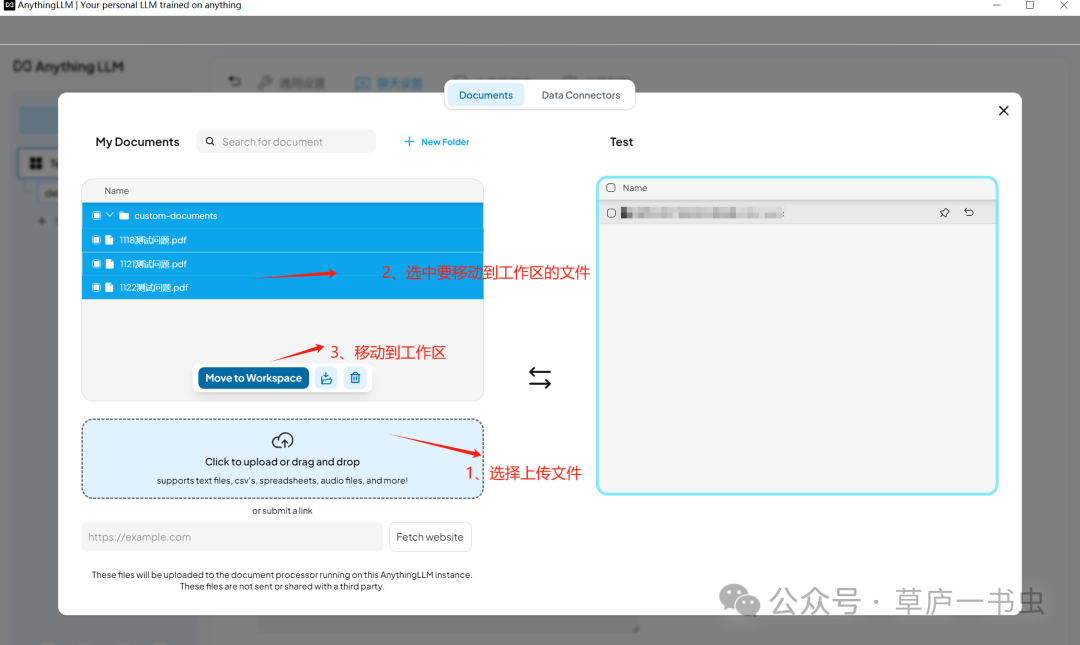Screen dimensions: 1080x645
Task: Click the Search for document field
Action: click(286, 142)
